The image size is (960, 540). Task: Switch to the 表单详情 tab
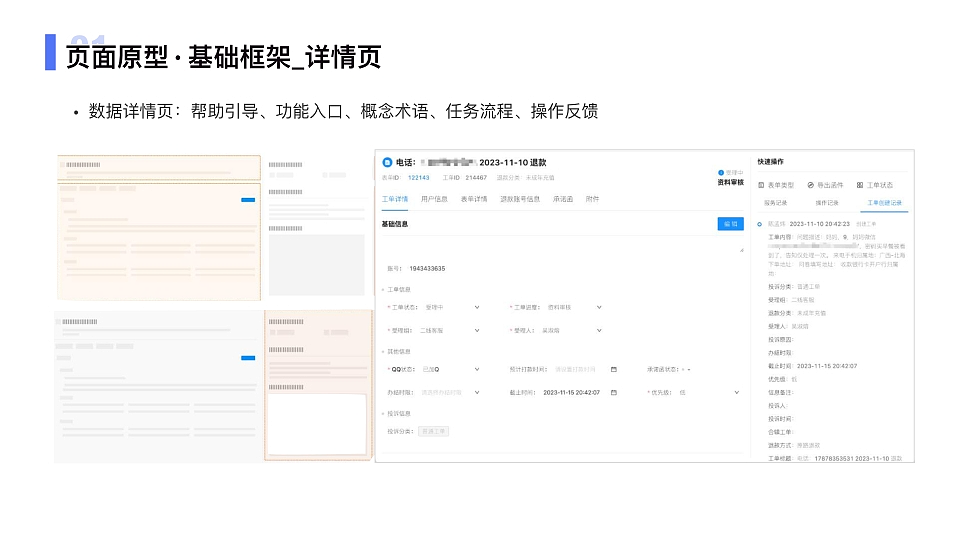pyautogui.click(x=474, y=199)
